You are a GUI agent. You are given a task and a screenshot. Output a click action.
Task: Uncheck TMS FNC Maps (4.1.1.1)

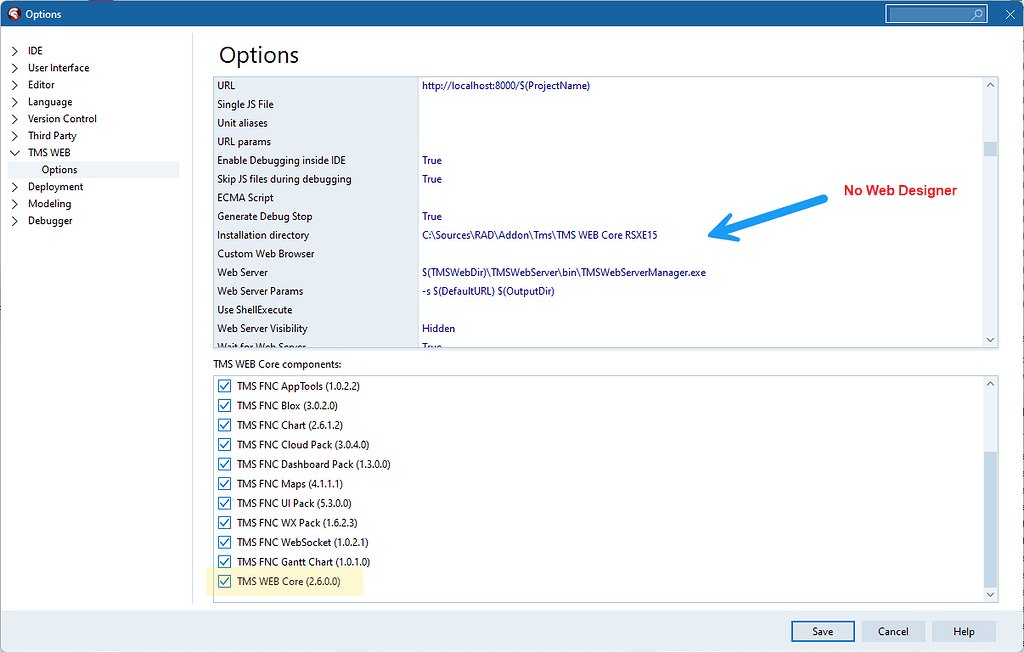point(224,483)
